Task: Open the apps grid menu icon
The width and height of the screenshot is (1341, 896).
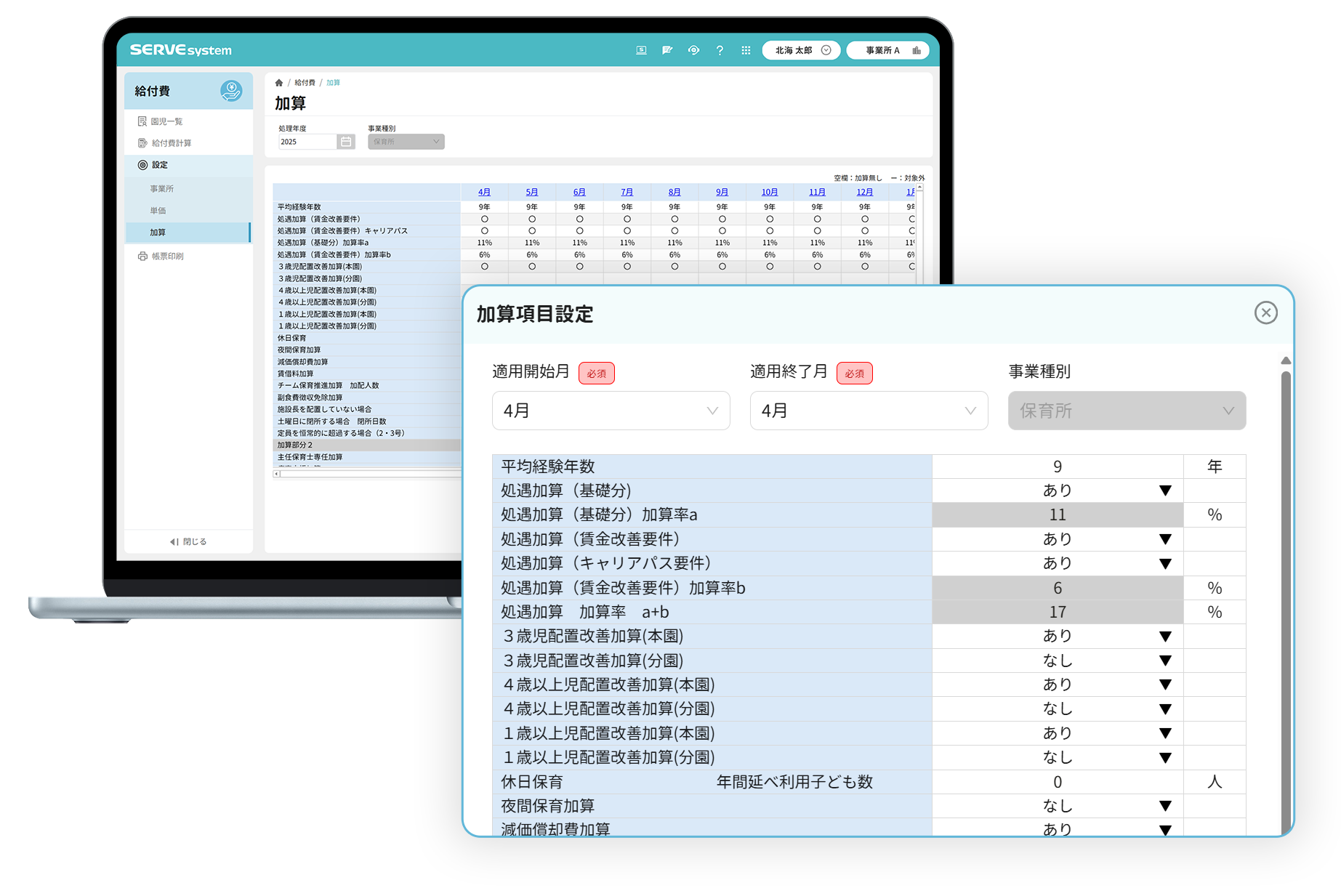Action: coord(746,50)
